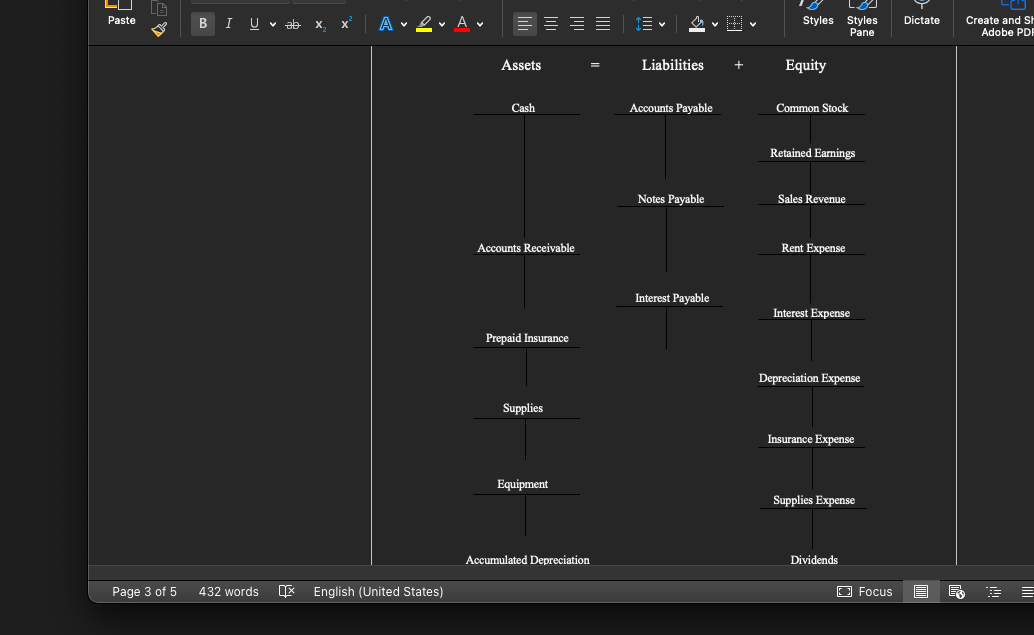Toggle Italic formatting
This screenshot has height=635, width=1034.
click(229, 24)
